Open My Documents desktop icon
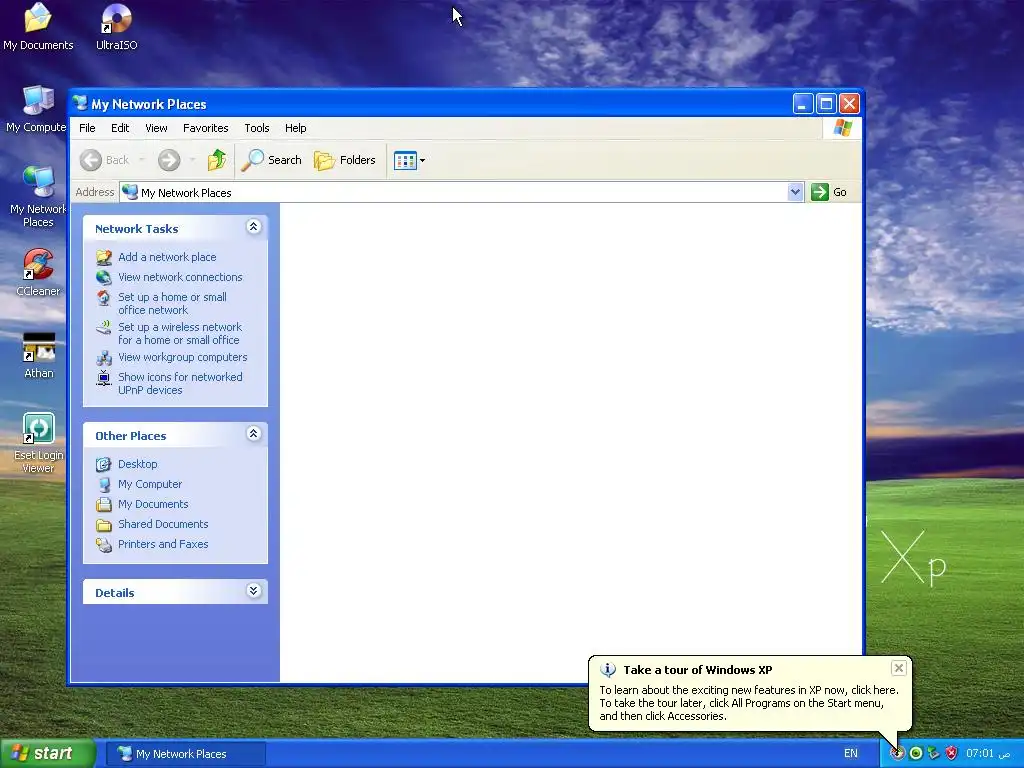 38,26
